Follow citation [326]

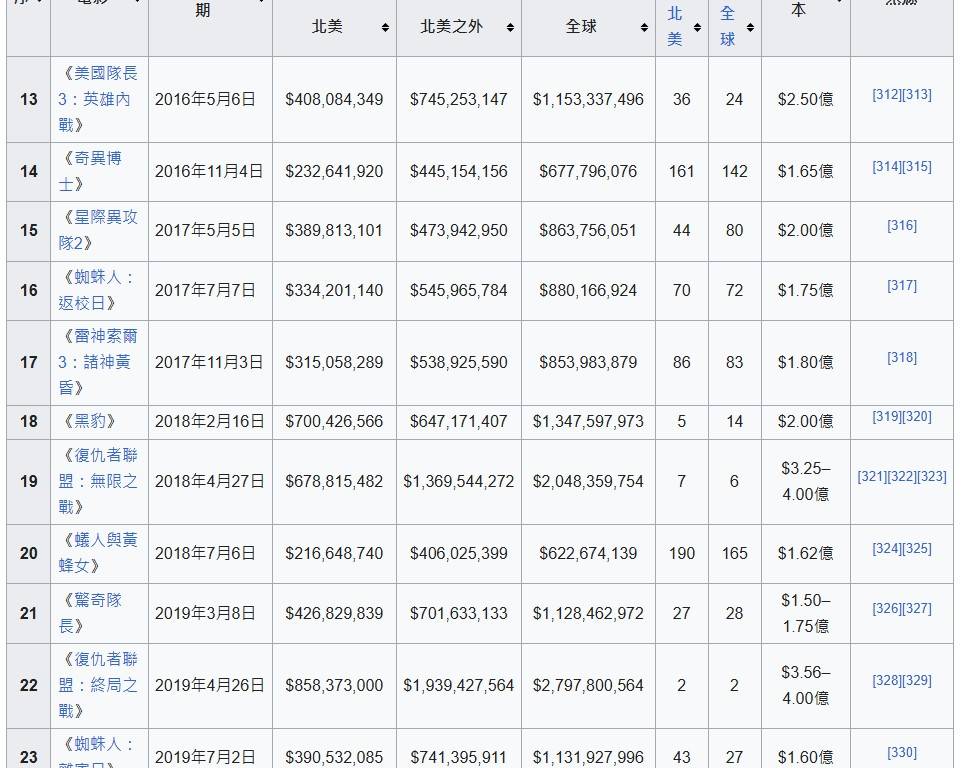pos(887,608)
